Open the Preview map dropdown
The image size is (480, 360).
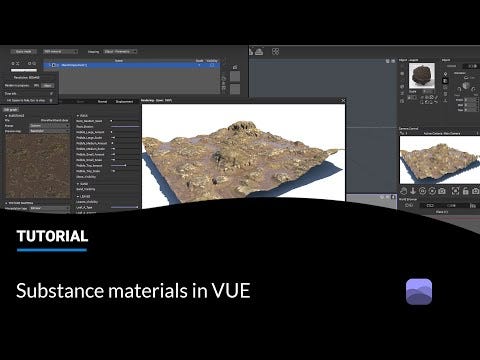[50, 131]
